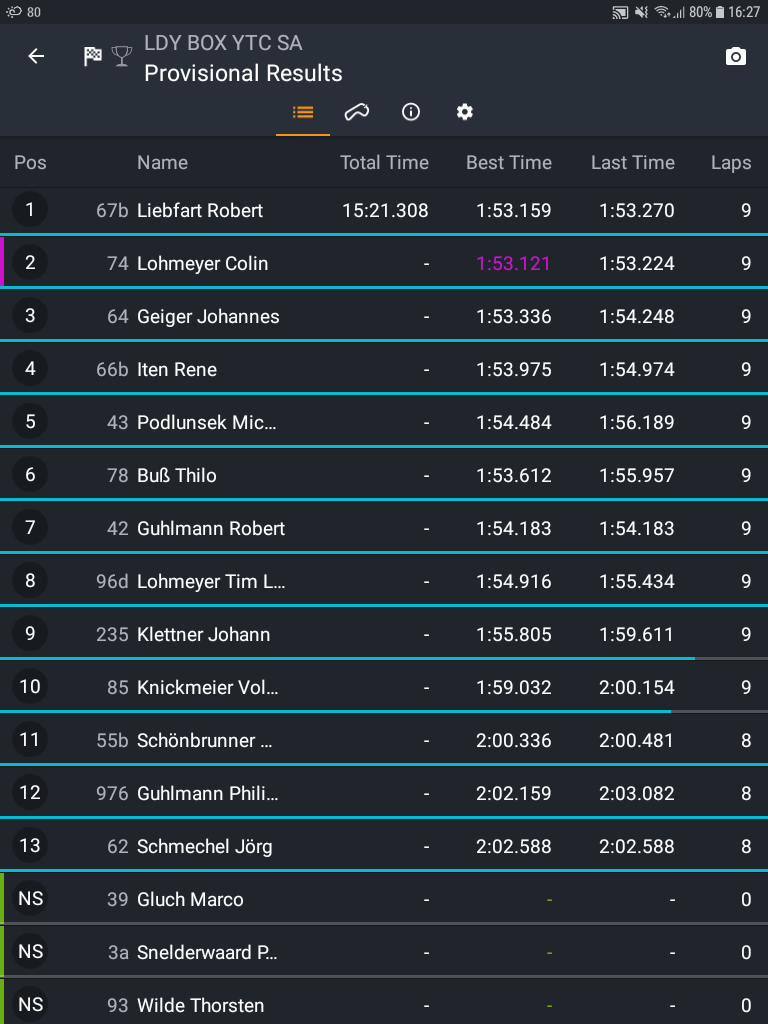Tap the Laps column header
Screen dimensions: 768x1024
pyautogui.click(x=730, y=163)
